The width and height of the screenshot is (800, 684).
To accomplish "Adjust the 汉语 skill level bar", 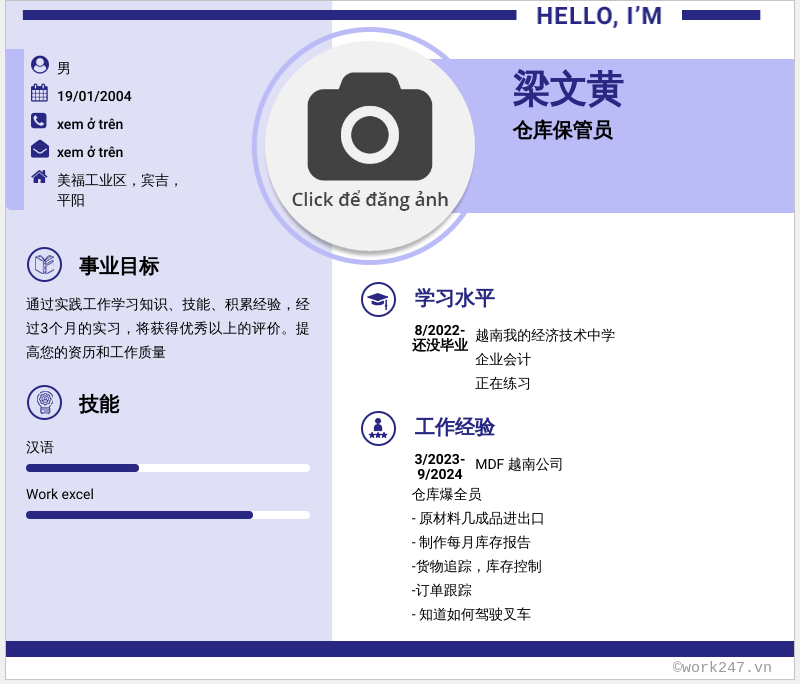I will (167, 468).
